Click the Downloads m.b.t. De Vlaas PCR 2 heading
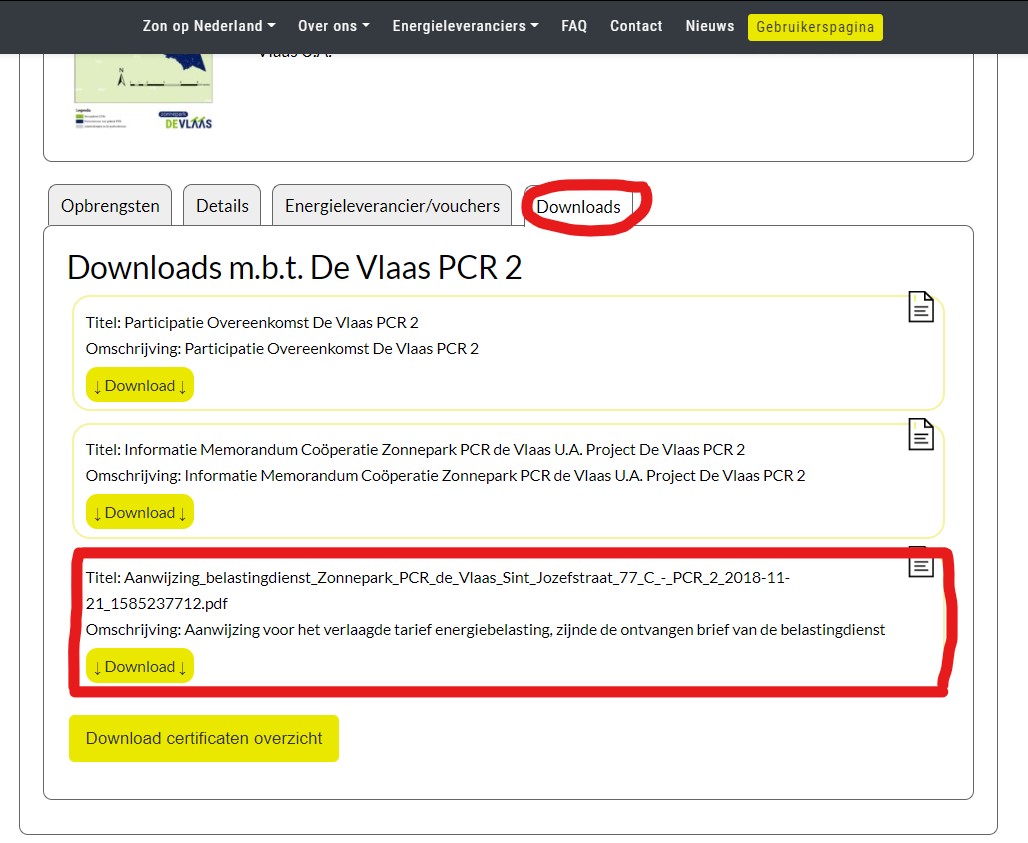This screenshot has height=843, width=1028. 294,267
